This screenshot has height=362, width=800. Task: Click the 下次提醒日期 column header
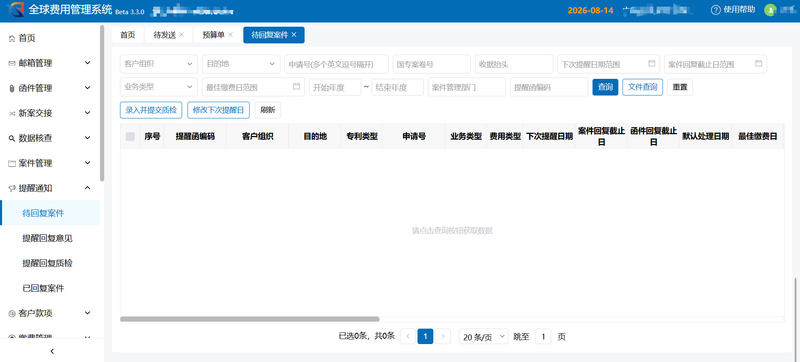point(549,137)
